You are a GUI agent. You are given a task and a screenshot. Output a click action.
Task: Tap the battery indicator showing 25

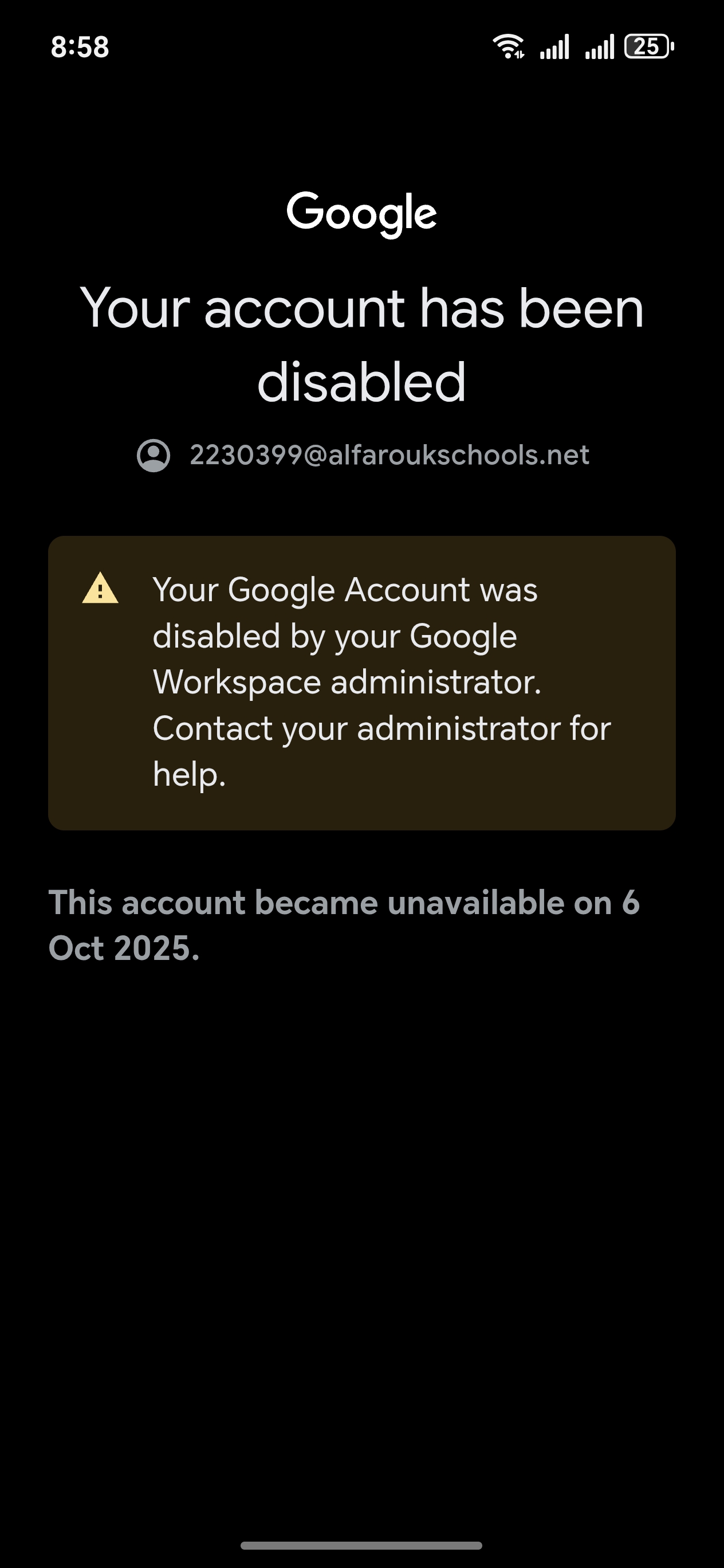point(648,46)
